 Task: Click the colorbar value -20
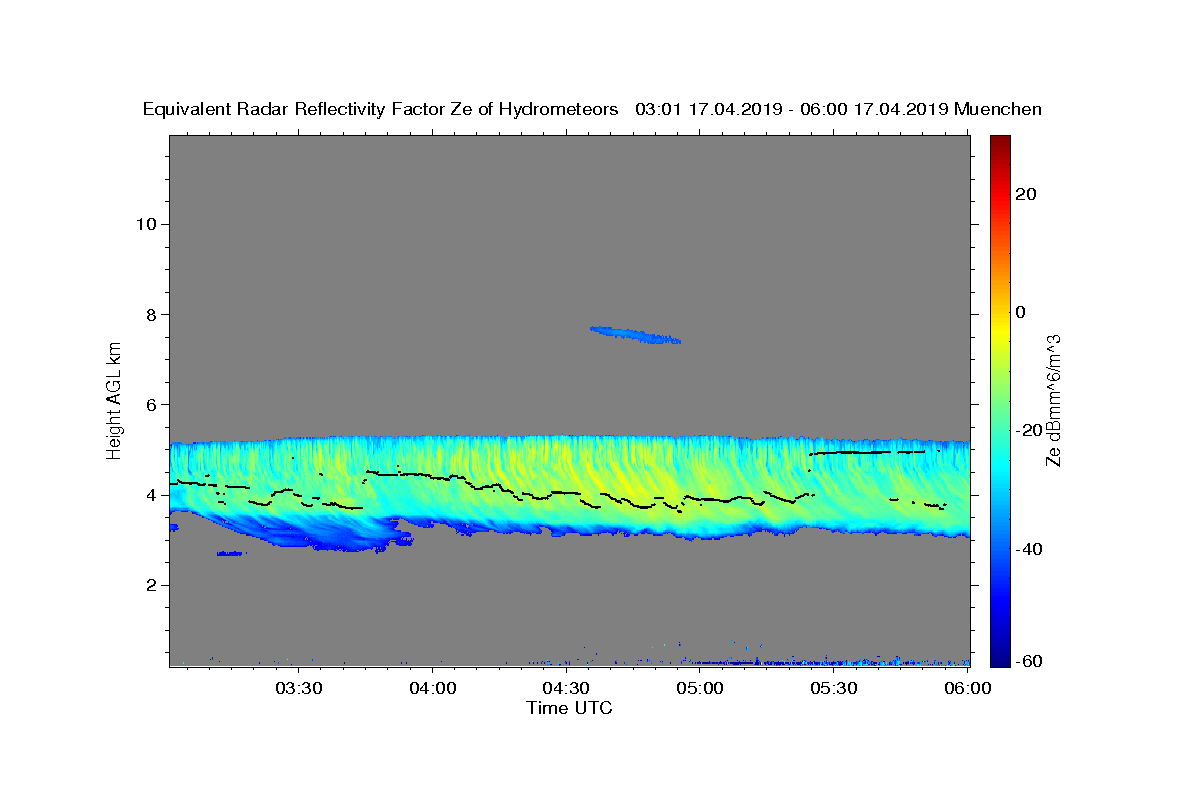pyautogui.click(x=1030, y=430)
